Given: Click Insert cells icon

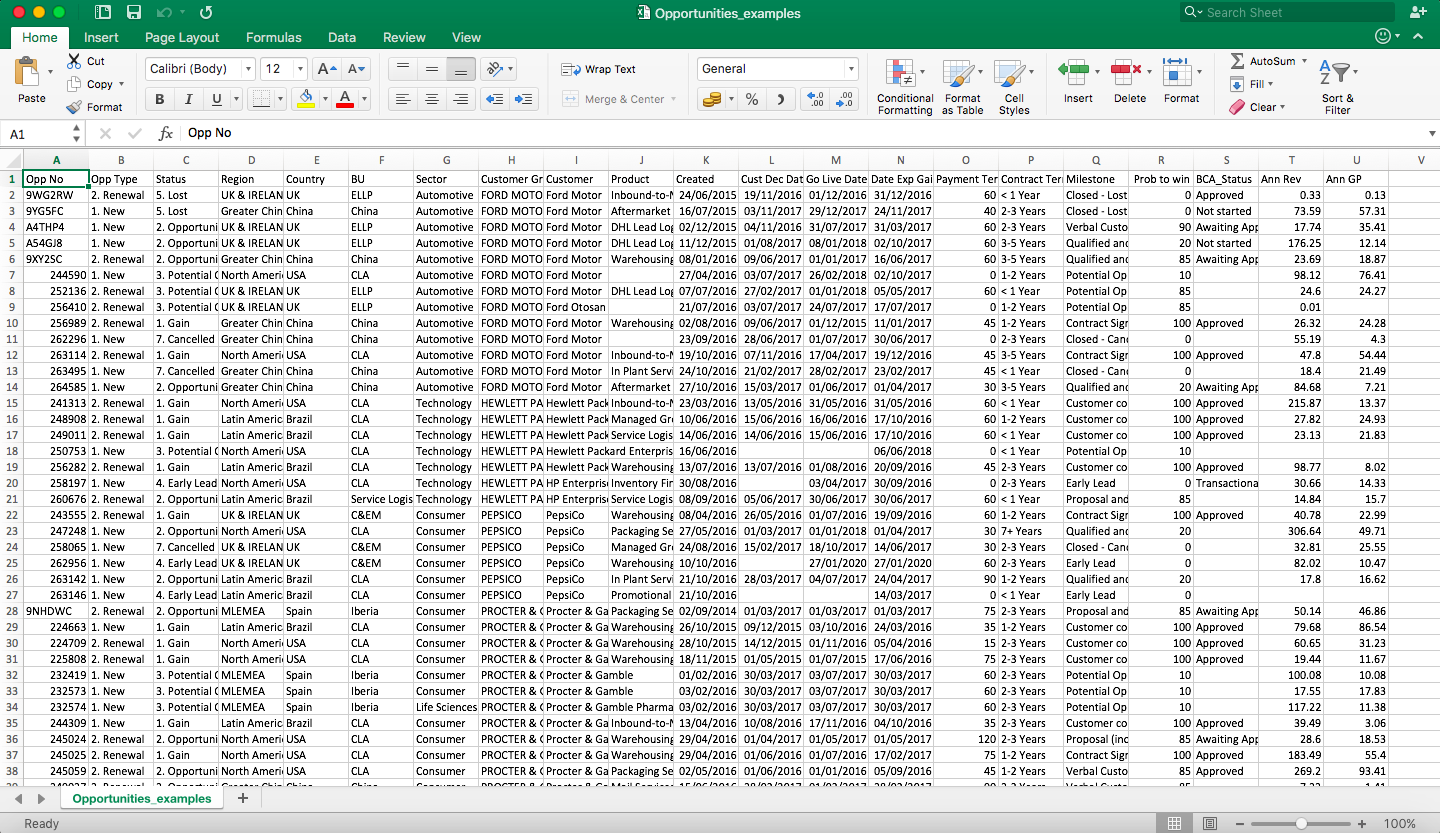Looking at the screenshot, I should coord(1074,72).
